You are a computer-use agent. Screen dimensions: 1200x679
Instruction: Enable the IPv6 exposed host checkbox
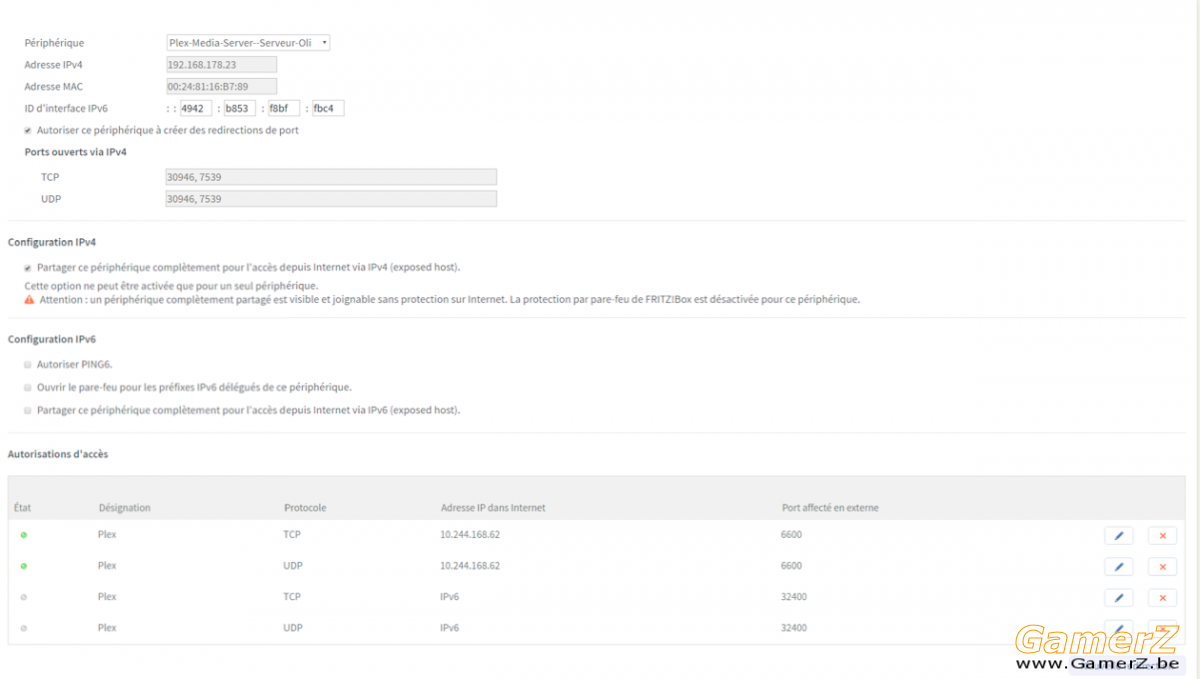(x=28, y=410)
